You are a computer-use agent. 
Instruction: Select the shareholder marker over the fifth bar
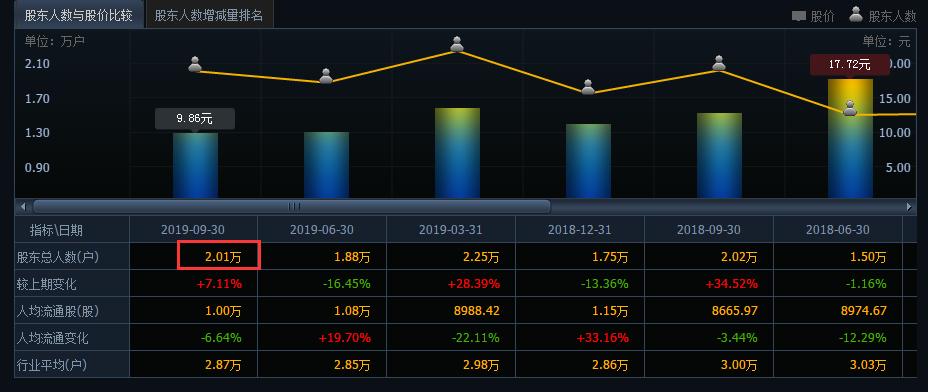(719, 63)
